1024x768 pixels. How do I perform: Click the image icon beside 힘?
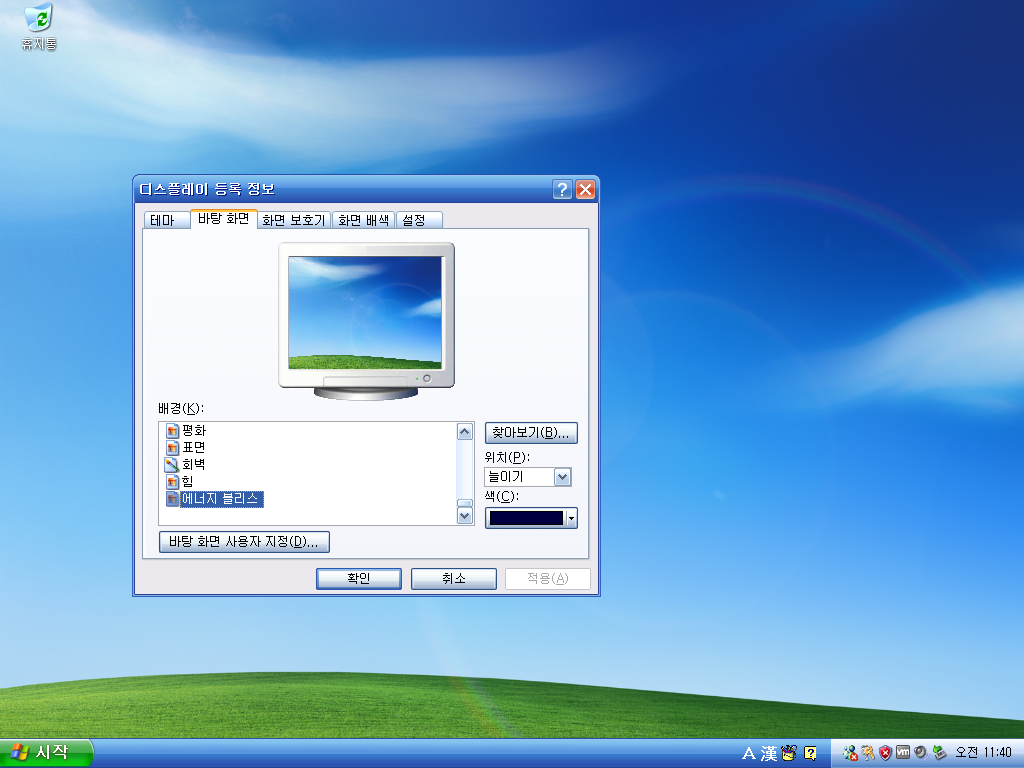click(172, 482)
